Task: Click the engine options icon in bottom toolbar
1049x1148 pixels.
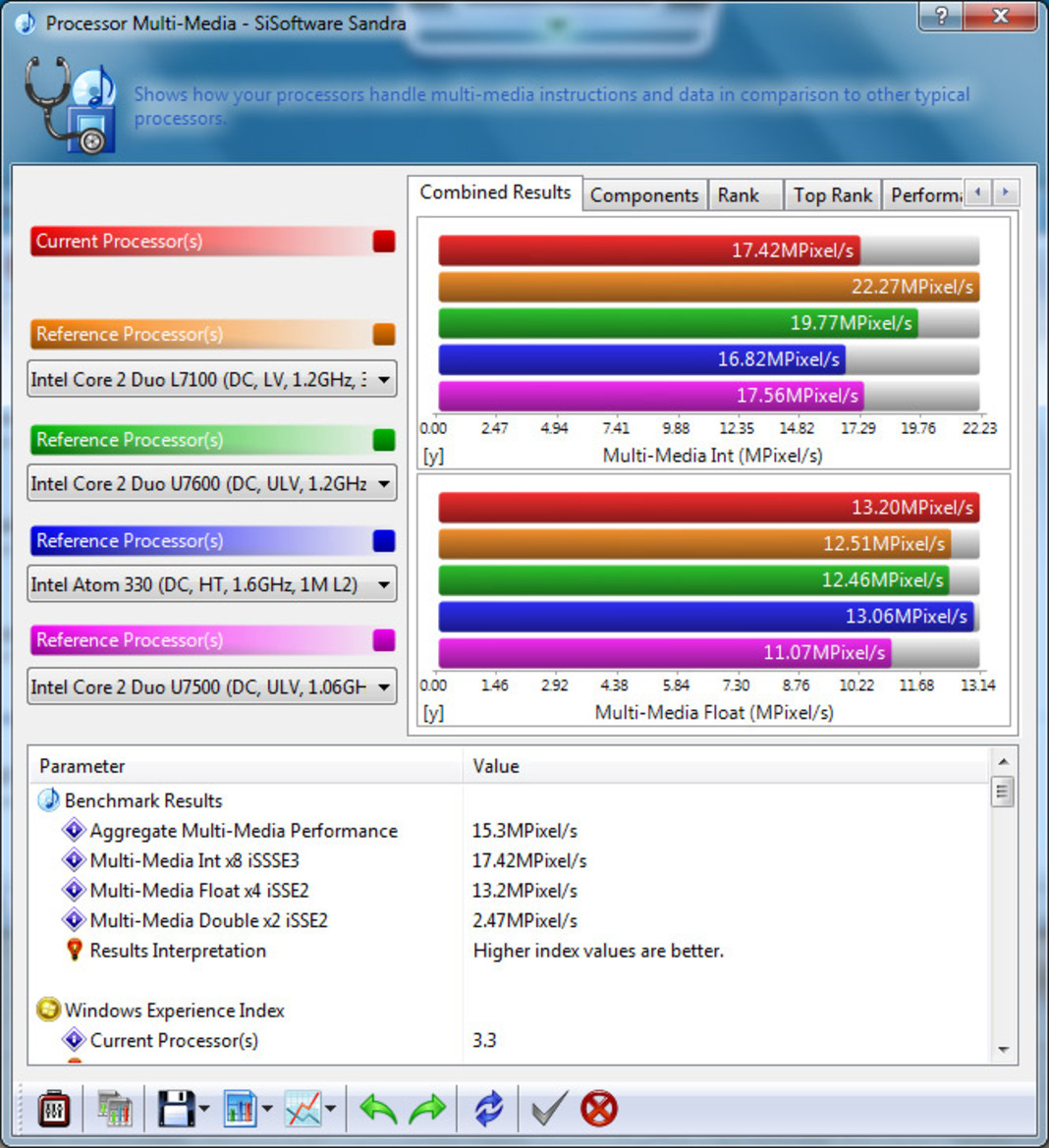Action: pos(53,1109)
